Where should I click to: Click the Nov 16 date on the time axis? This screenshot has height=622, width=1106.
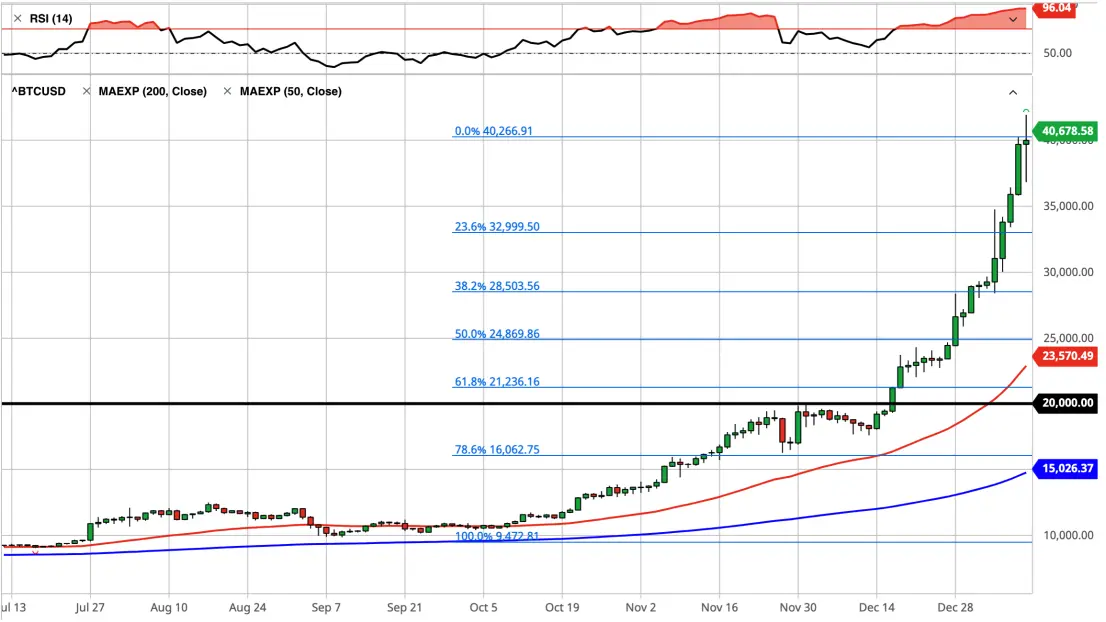coord(719,608)
